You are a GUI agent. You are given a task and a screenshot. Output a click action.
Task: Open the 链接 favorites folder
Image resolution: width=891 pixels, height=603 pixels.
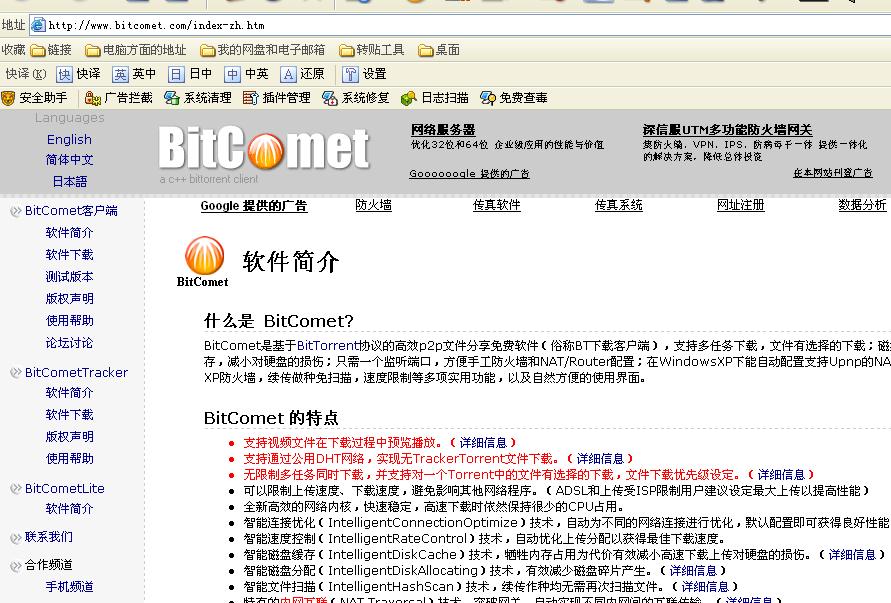point(51,50)
